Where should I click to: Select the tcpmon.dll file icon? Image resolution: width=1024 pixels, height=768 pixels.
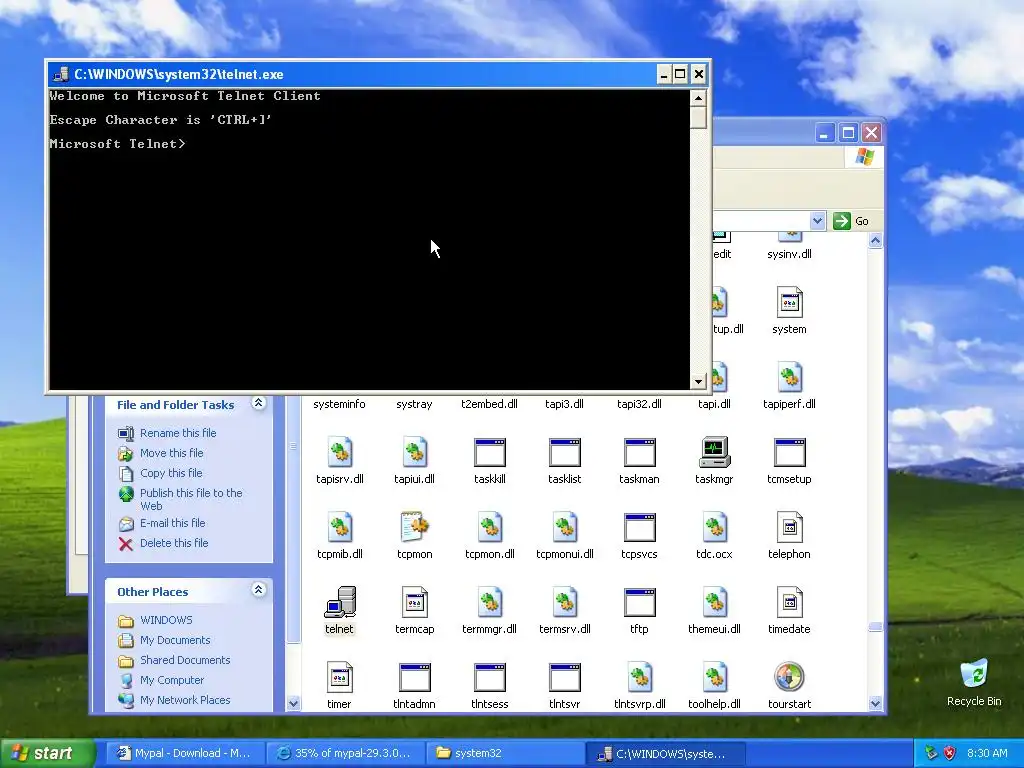pos(490,527)
